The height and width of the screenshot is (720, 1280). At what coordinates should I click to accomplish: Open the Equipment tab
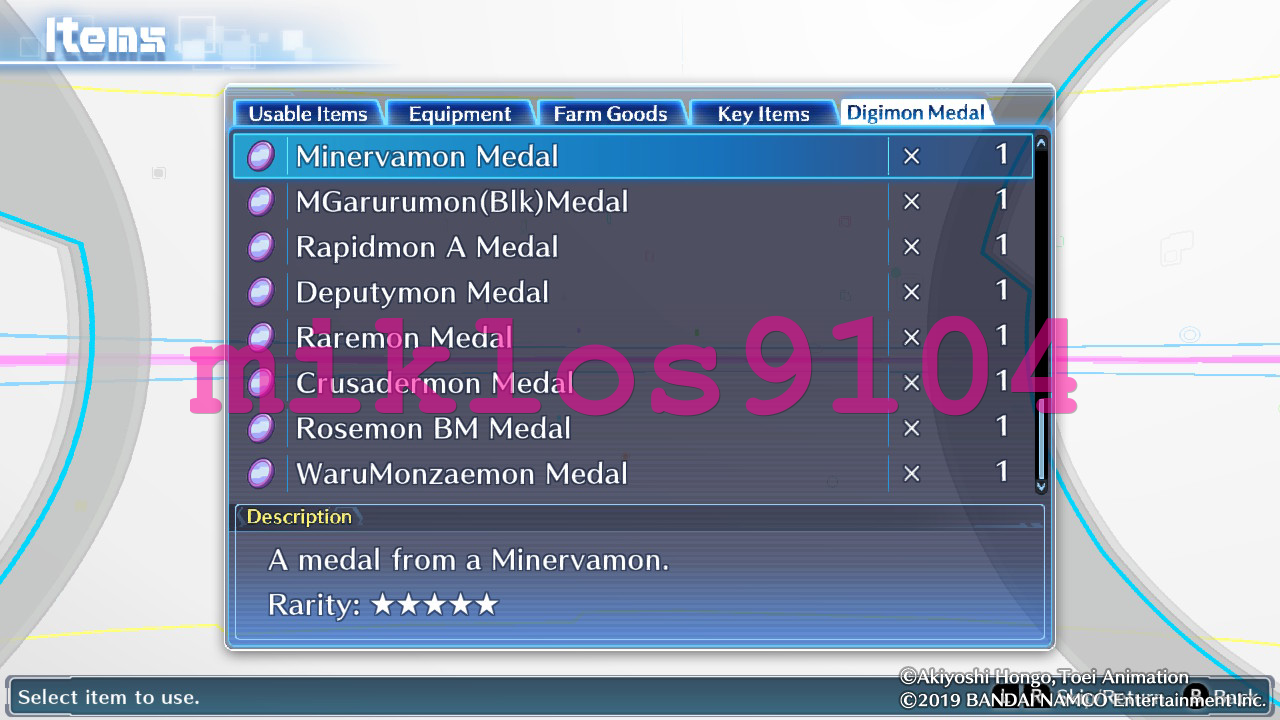coord(460,114)
